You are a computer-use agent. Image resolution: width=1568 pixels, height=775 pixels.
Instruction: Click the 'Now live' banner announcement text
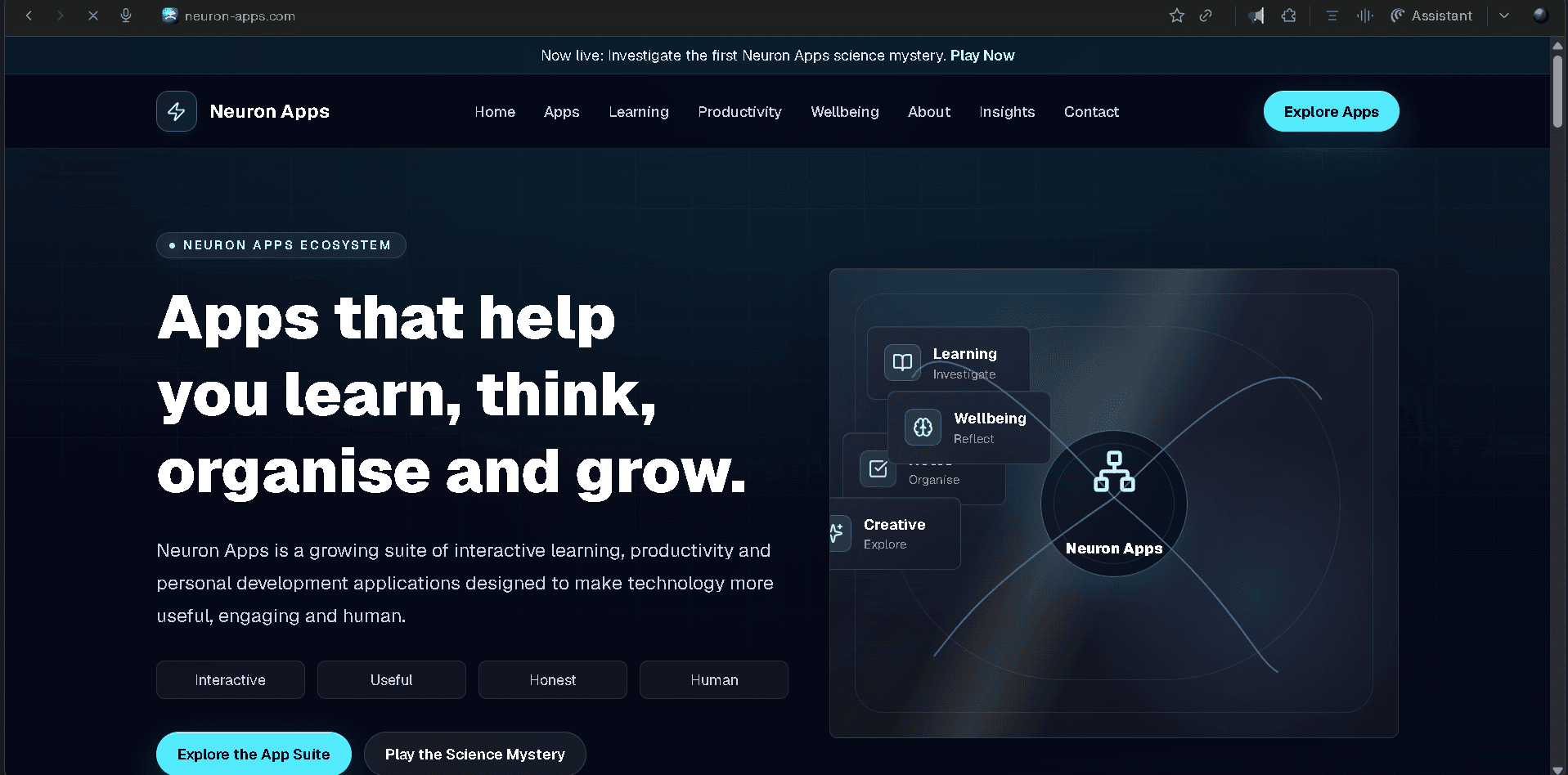coord(743,56)
